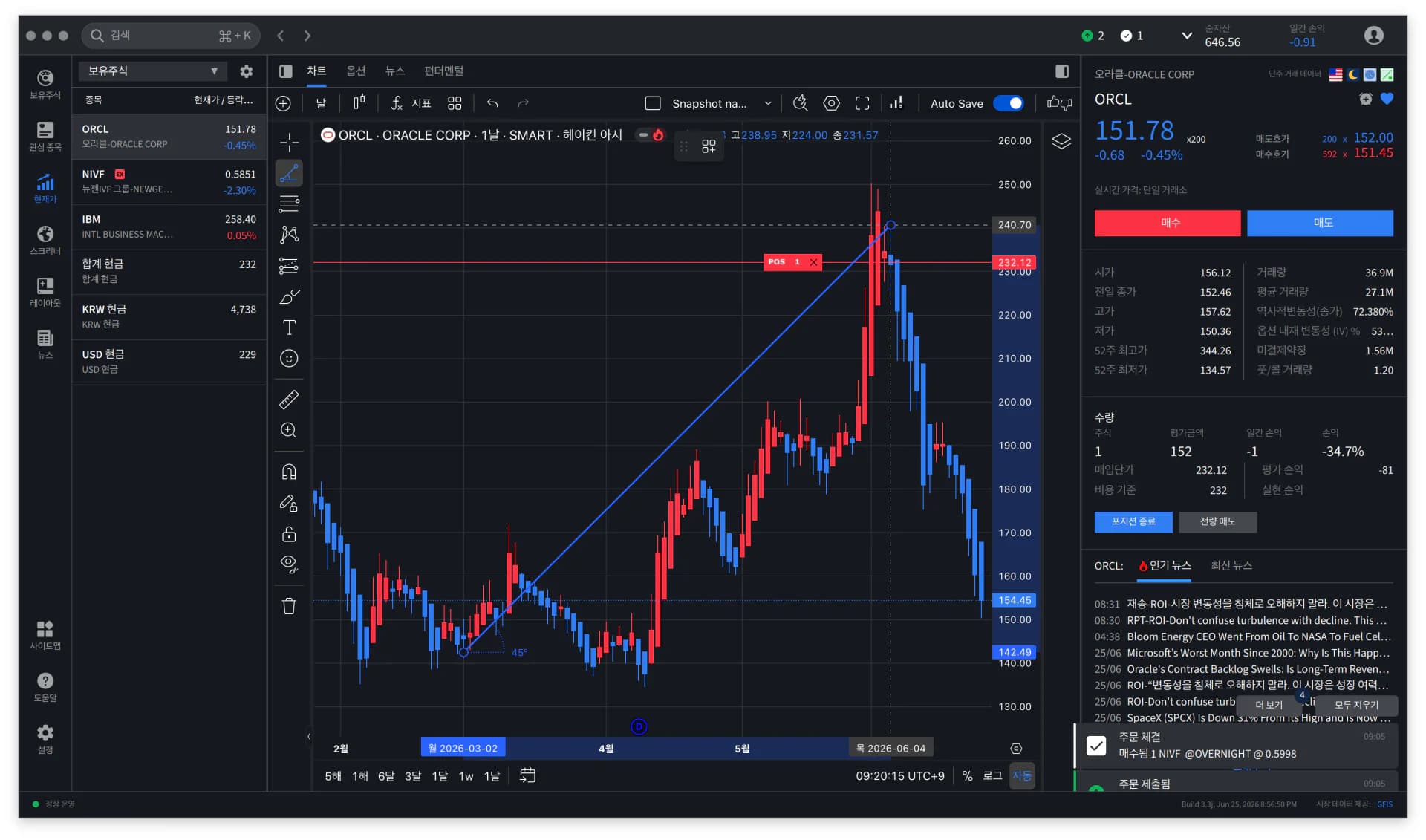Click the 더 보기 notifications button
Image resolution: width=1426 pixels, height=840 pixels.
click(x=1269, y=705)
